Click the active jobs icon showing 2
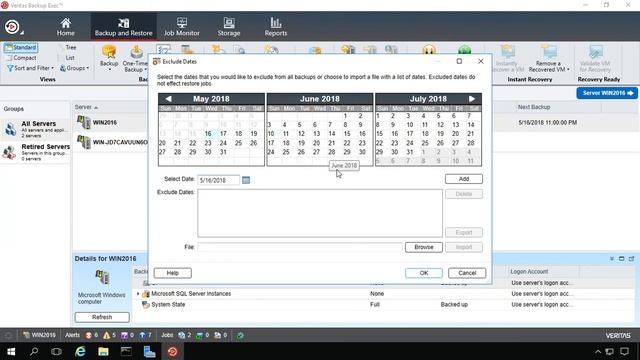Screen dimensions: 640x360 point(184,335)
